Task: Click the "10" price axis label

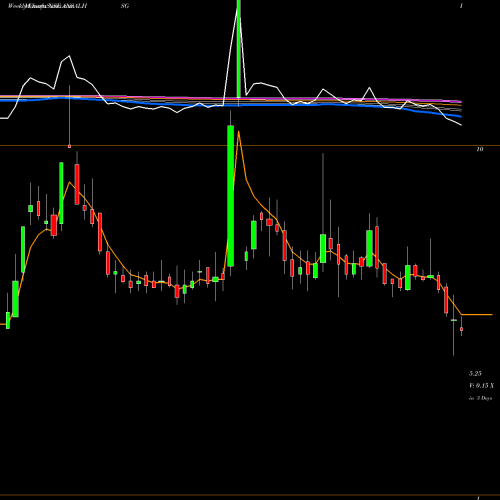Action: 479,149
